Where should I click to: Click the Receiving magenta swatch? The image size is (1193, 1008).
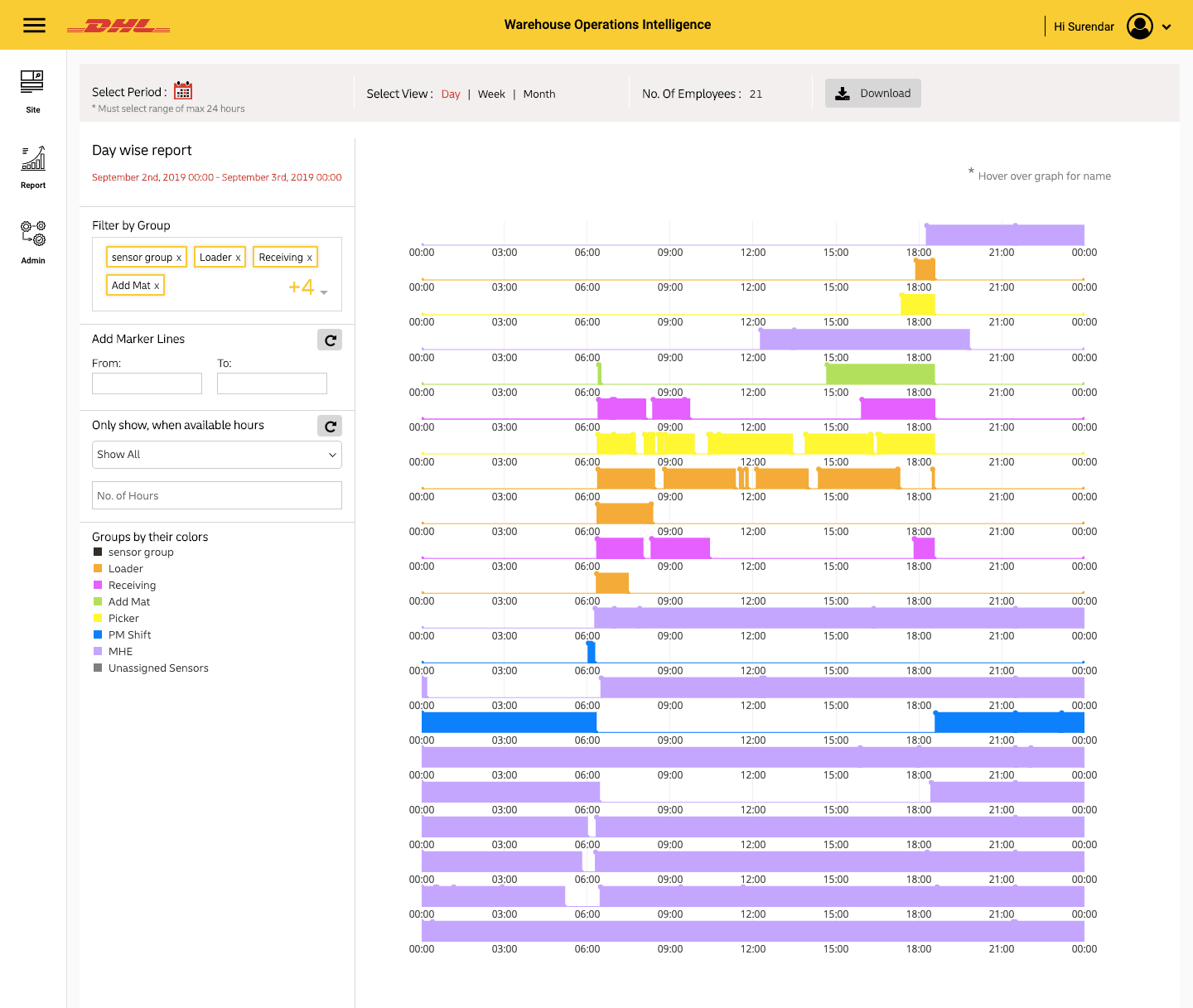(98, 585)
